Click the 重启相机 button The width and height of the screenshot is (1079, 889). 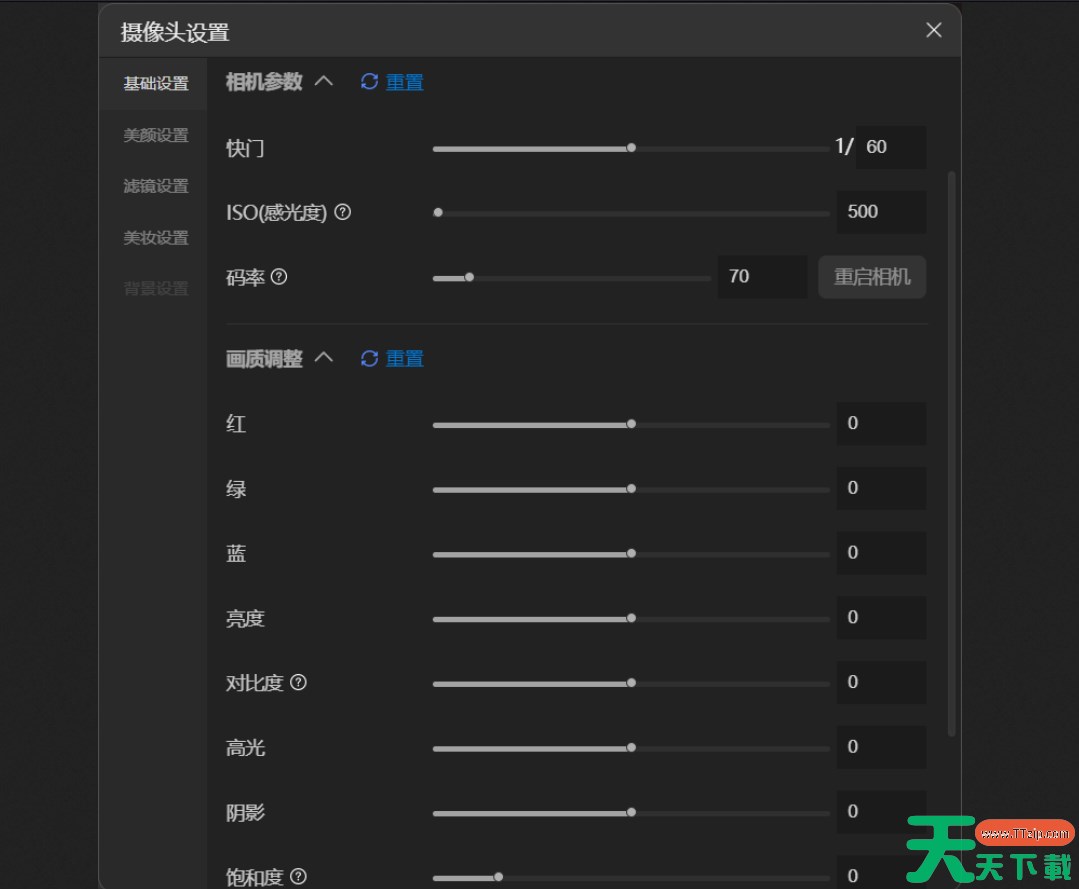tap(871, 277)
